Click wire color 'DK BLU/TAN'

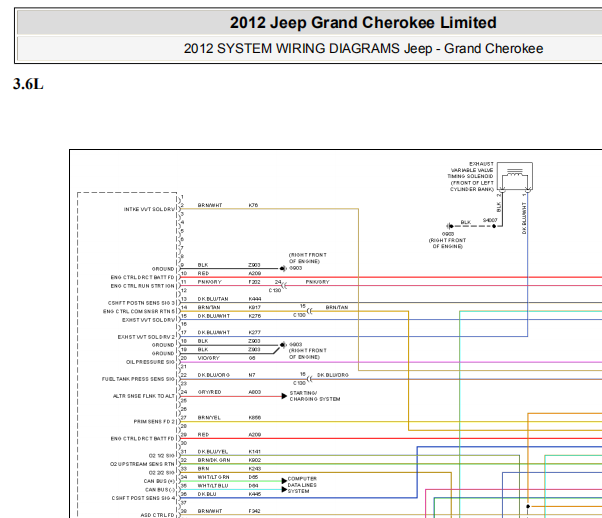[213, 299]
